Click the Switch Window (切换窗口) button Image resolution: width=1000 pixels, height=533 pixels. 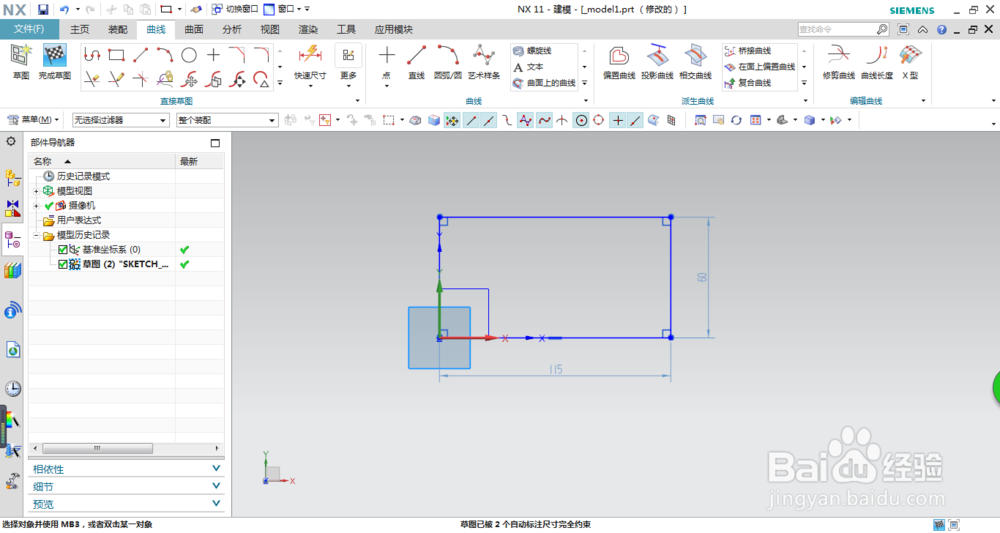pos(235,10)
